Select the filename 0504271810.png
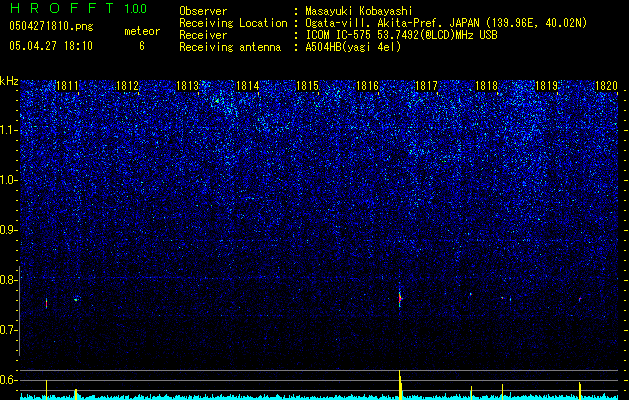The width and height of the screenshot is (629, 400). (51, 26)
